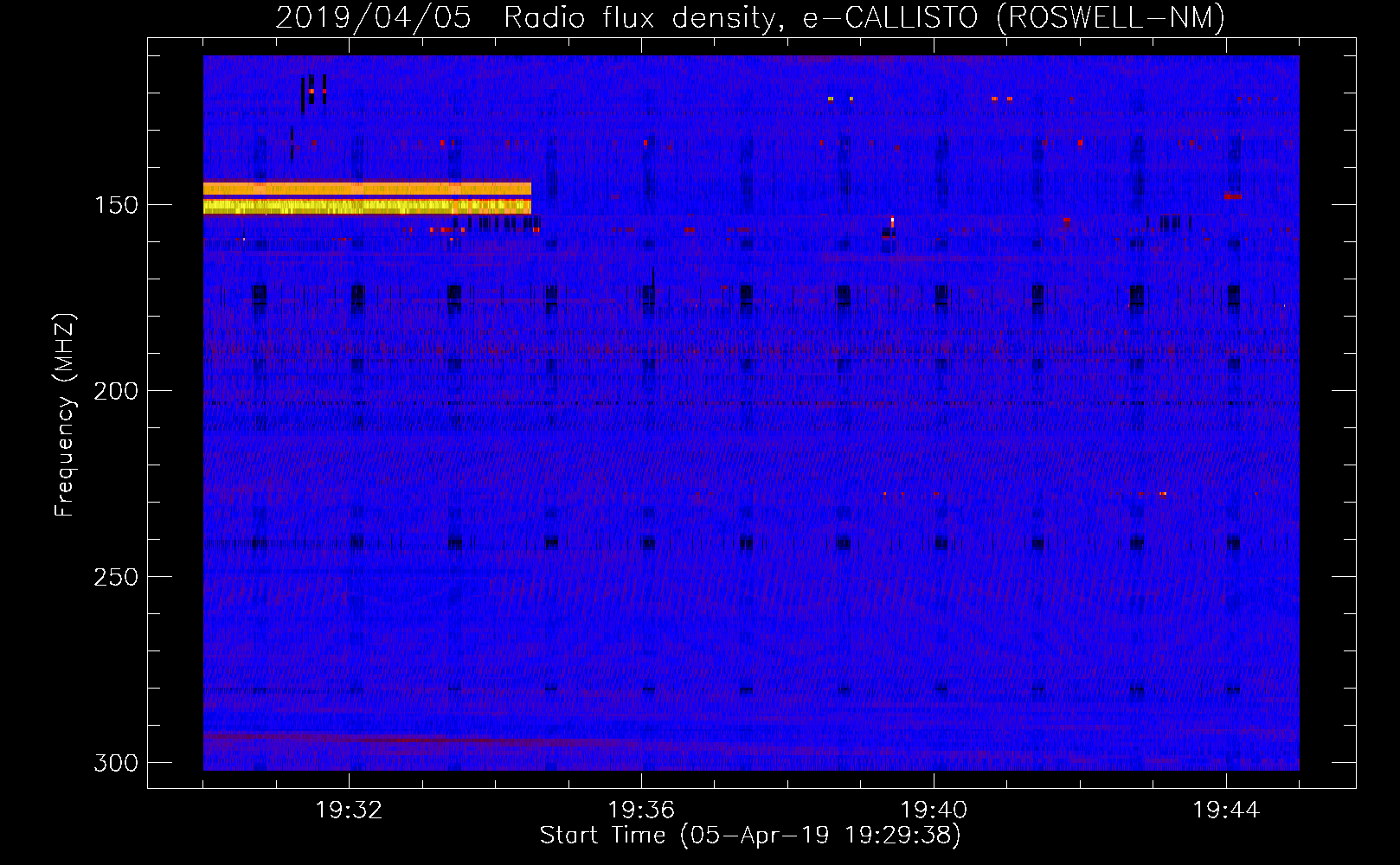Click the 250 frequency tick label
This screenshot has height=865, width=1400.
(116, 577)
